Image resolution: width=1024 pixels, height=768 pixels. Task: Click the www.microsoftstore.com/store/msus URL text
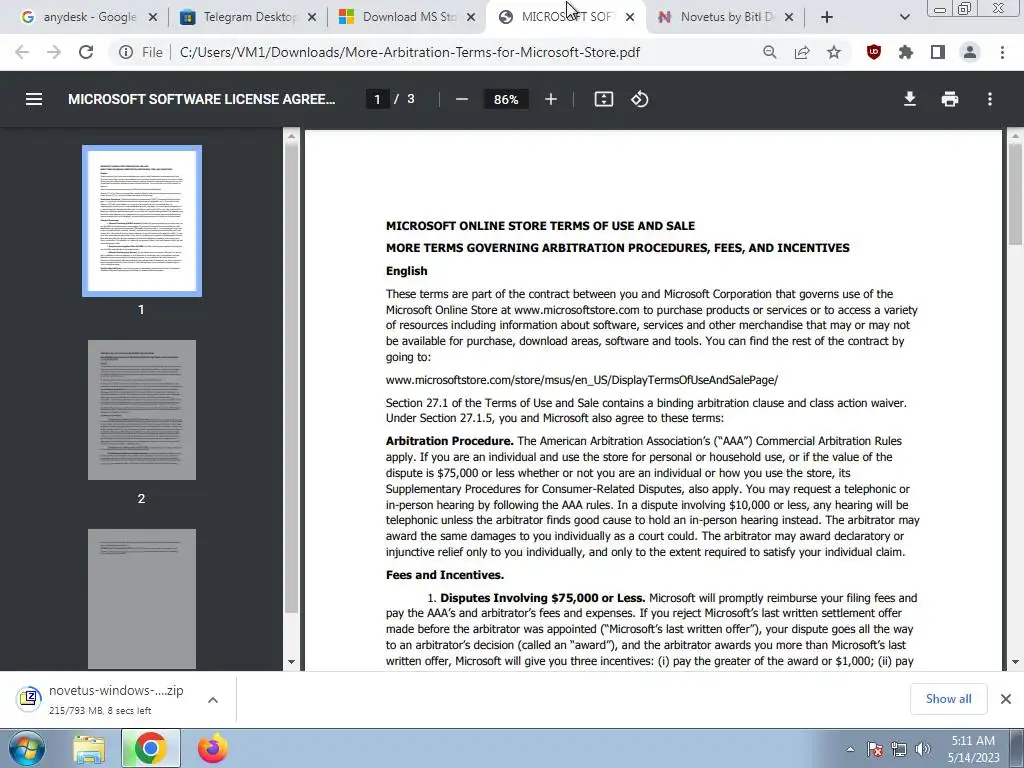(x=582, y=380)
